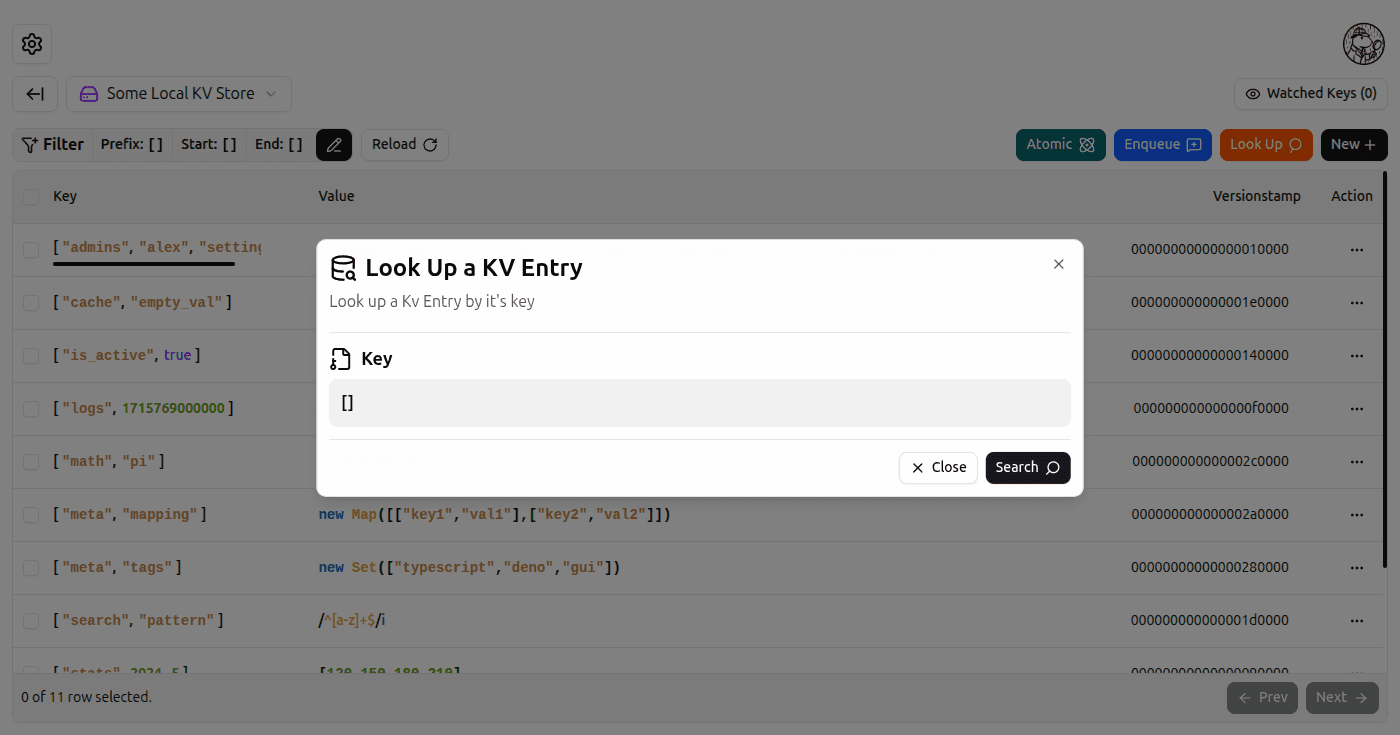Click the Key column header
Image resolution: width=1400 pixels, height=735 pixels.
point(65,197)
